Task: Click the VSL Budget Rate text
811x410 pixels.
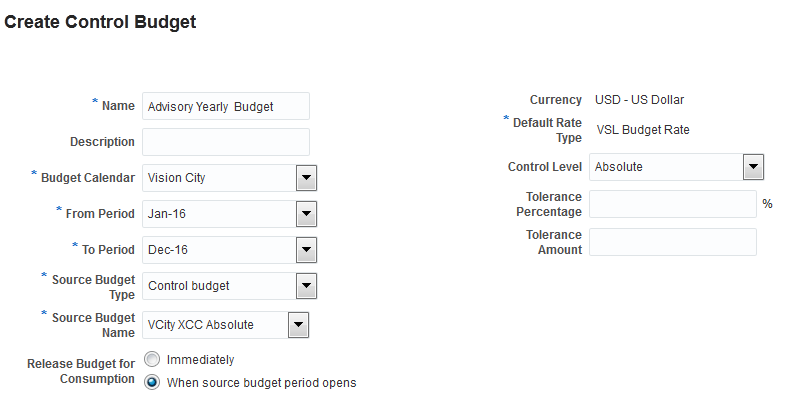Action: click(x=643, y=129)
